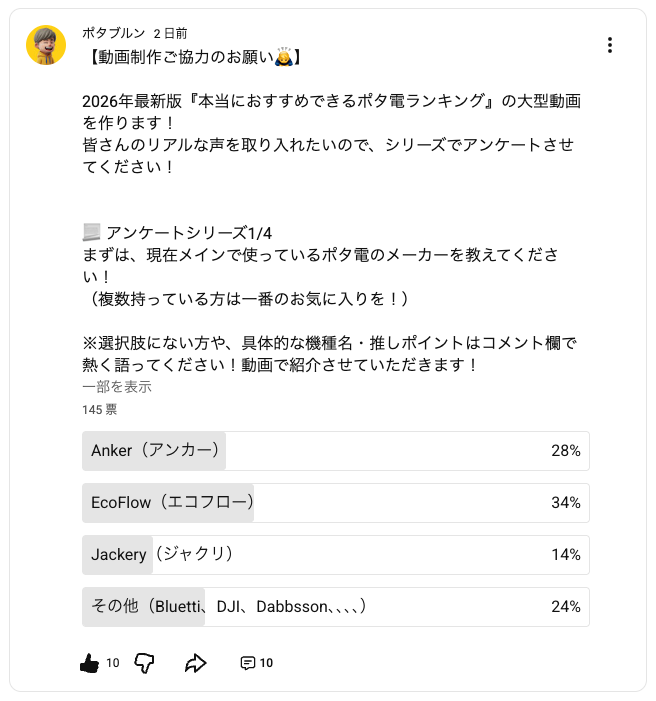The width and height of the screenshot is (656, 701).
Task: Like the post with thumbs-up icon
Action: coord(89,663)
